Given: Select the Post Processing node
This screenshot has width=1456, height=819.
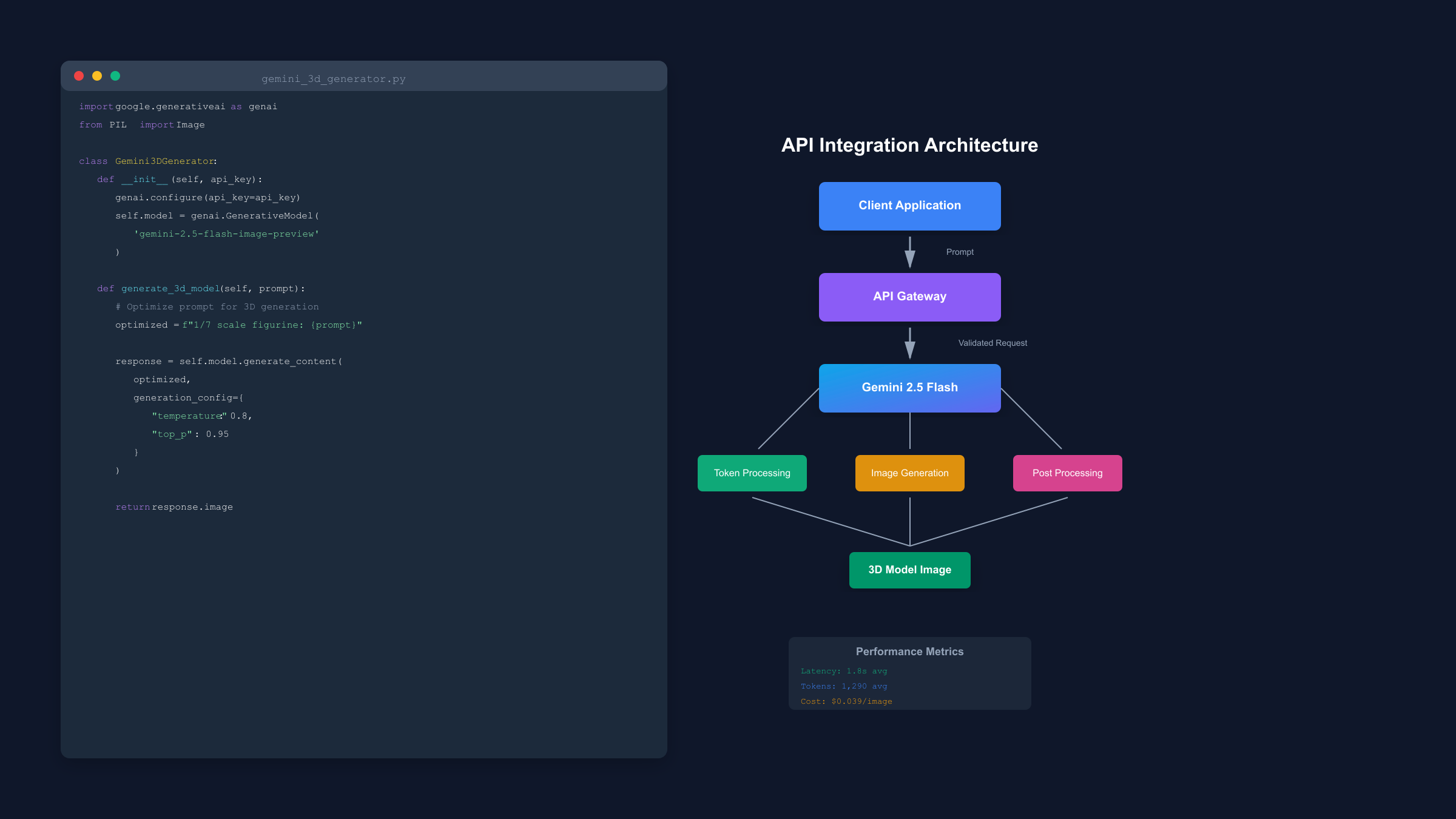Looking at the screenshot, I should (1068, 473).
